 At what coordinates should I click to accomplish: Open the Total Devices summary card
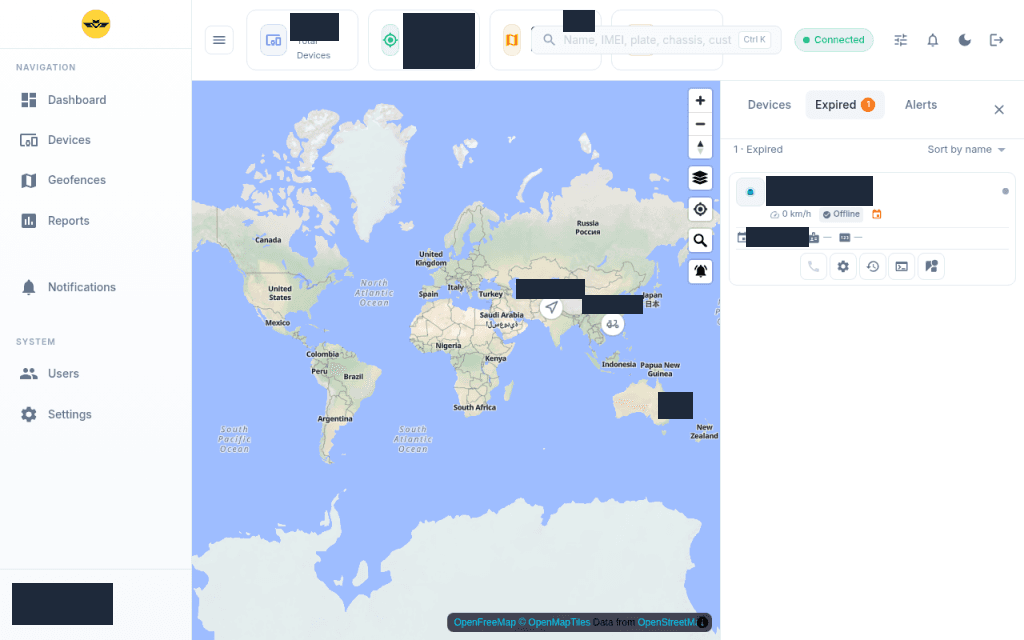point(302,40)
